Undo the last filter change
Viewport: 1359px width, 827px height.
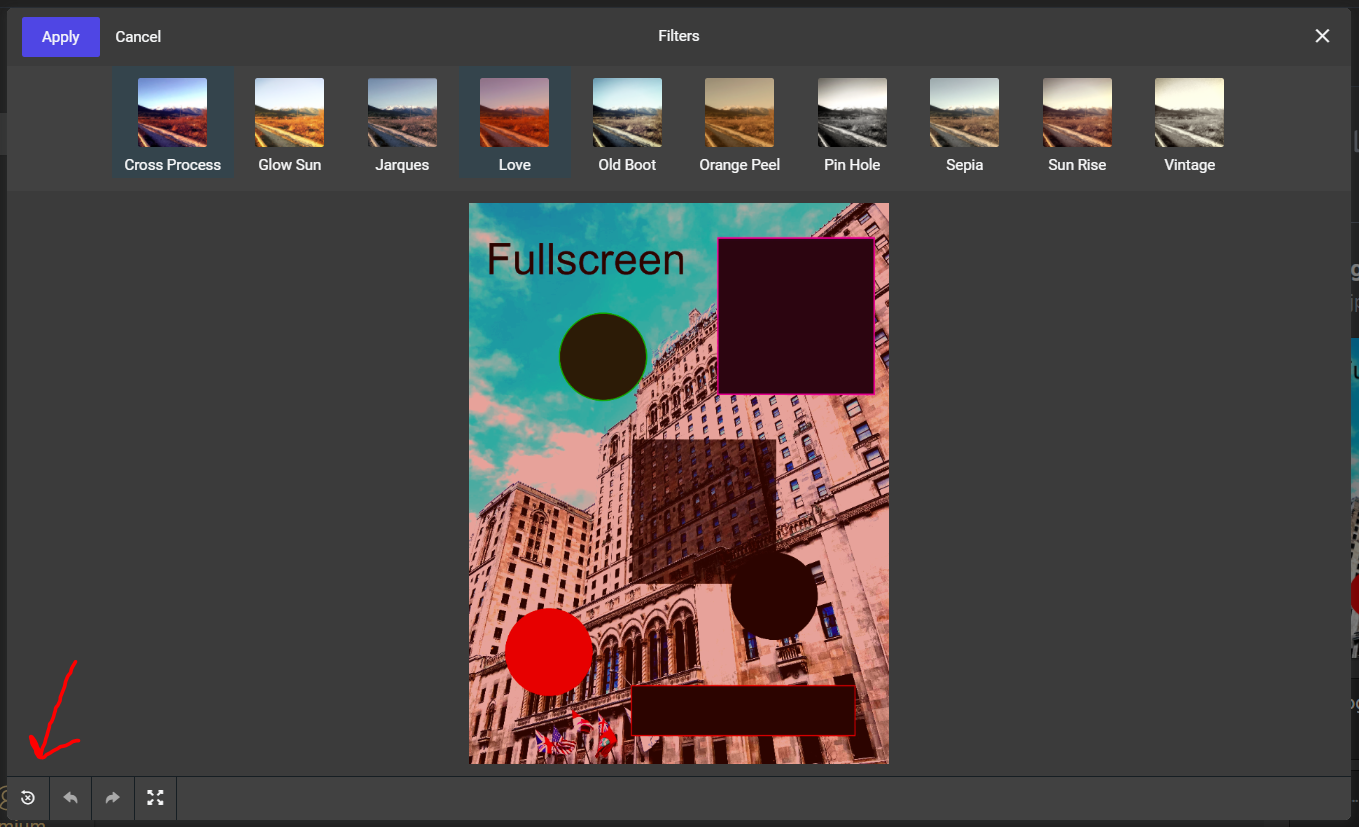click(70, 798)
